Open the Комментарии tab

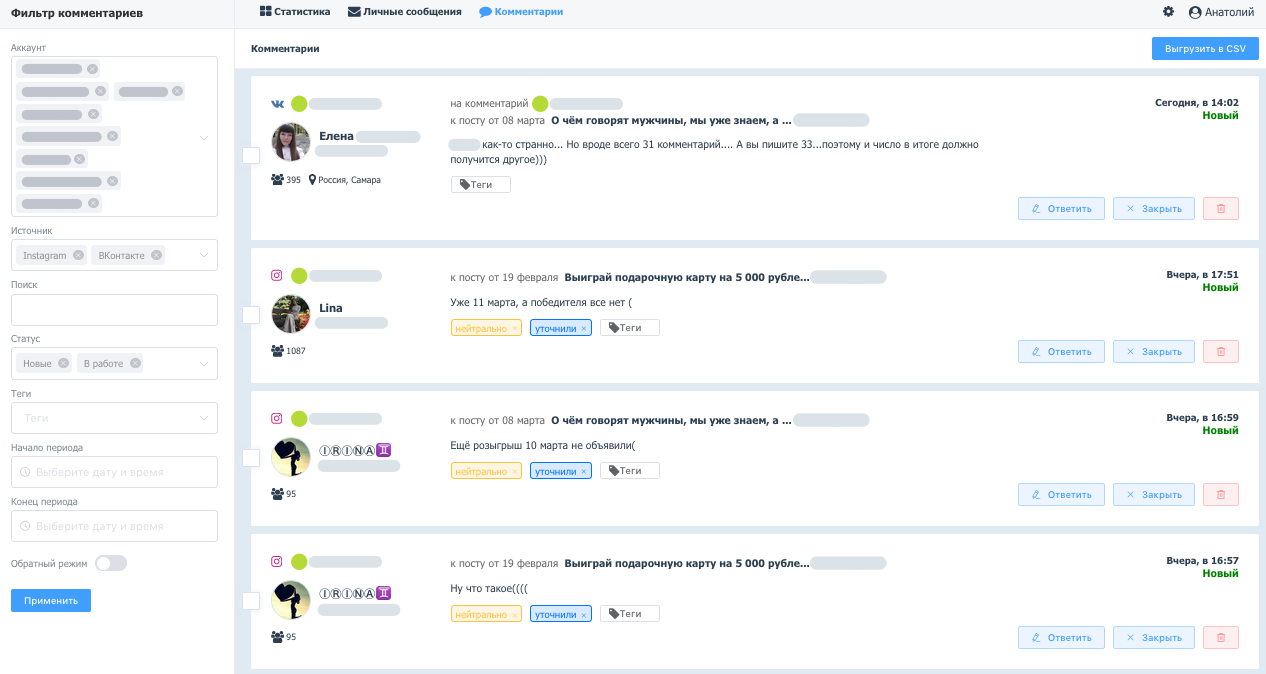(x=520, y=12)
